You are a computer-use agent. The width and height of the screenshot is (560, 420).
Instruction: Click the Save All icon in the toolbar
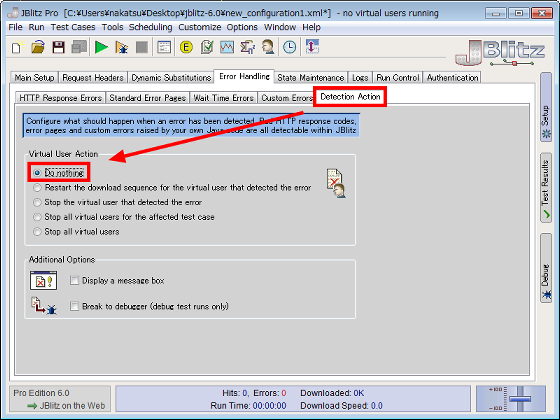coord(79,47)
